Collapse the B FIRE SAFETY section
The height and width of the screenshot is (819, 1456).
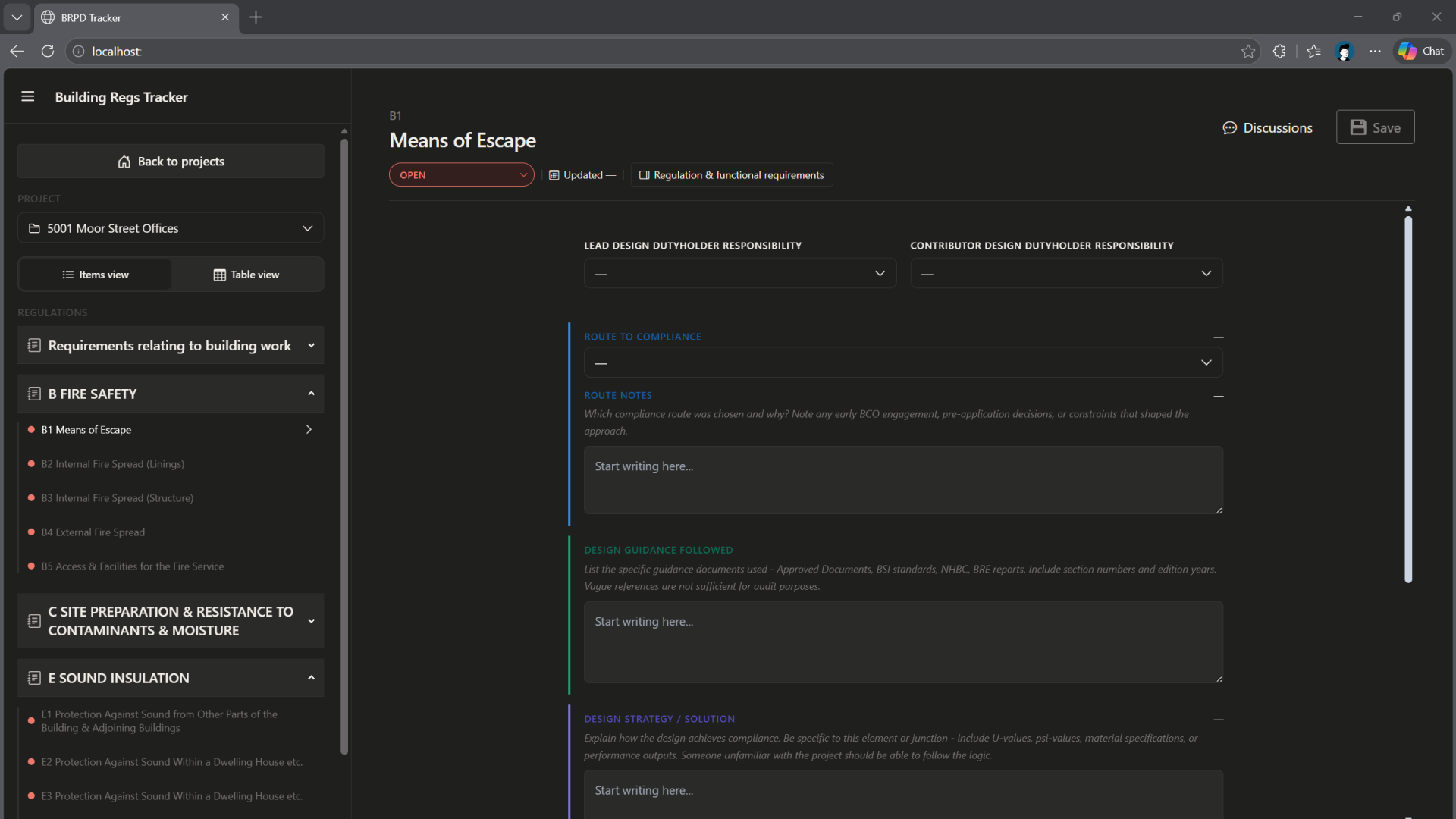(311, 394)
